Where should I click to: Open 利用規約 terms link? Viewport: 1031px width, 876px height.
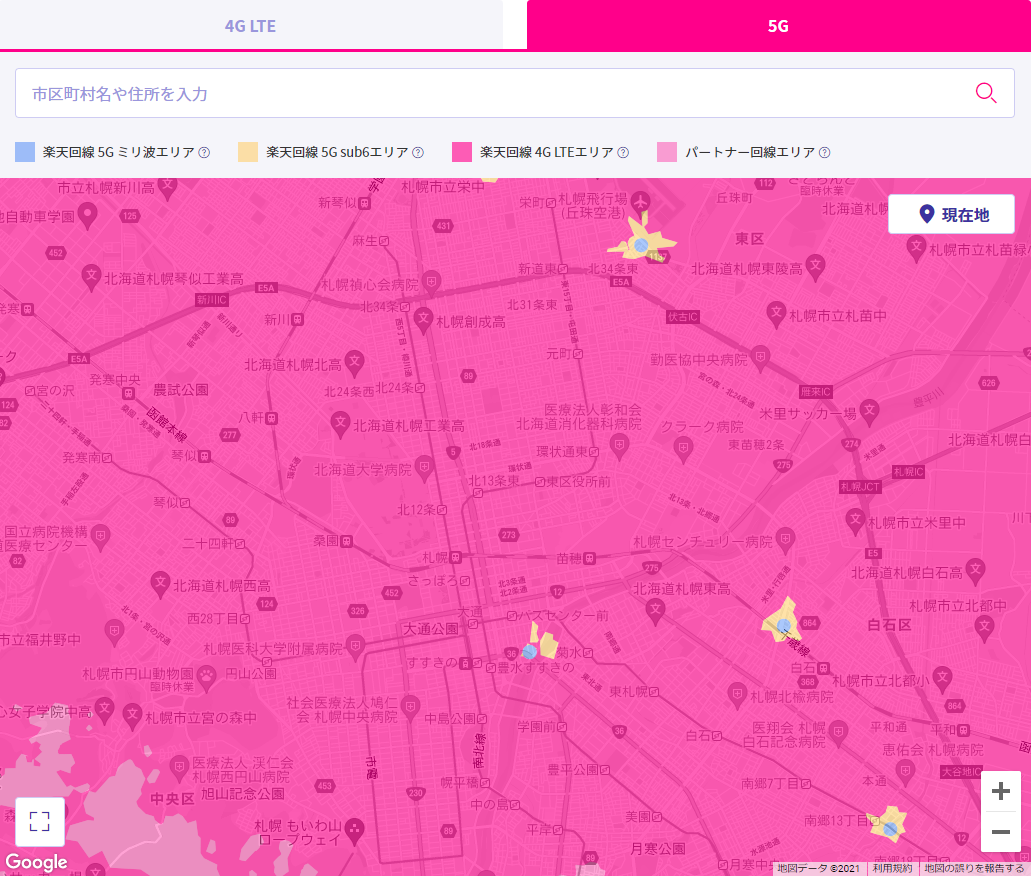[x=892, y=869]
